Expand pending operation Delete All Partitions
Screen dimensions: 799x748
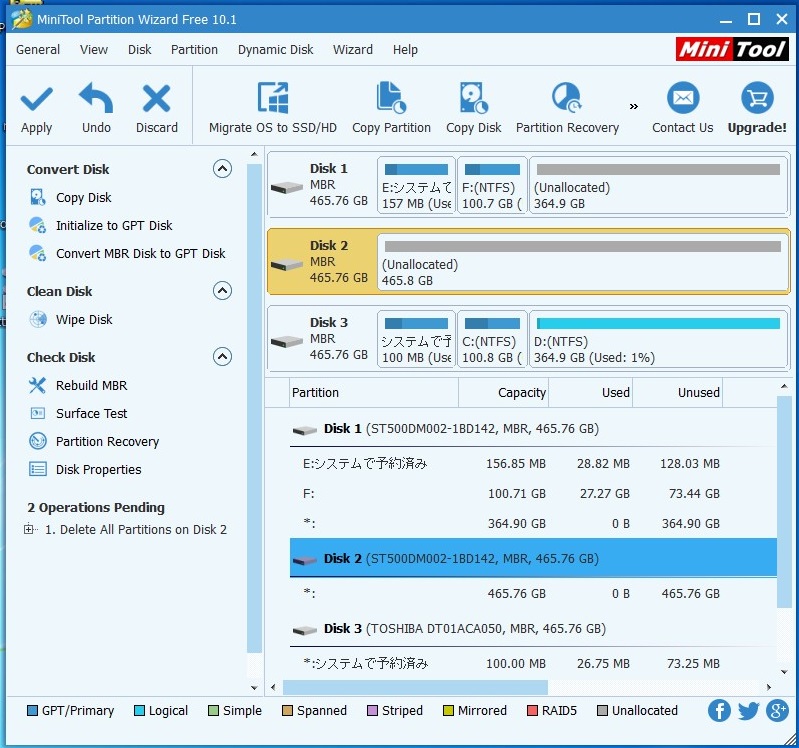29,529
